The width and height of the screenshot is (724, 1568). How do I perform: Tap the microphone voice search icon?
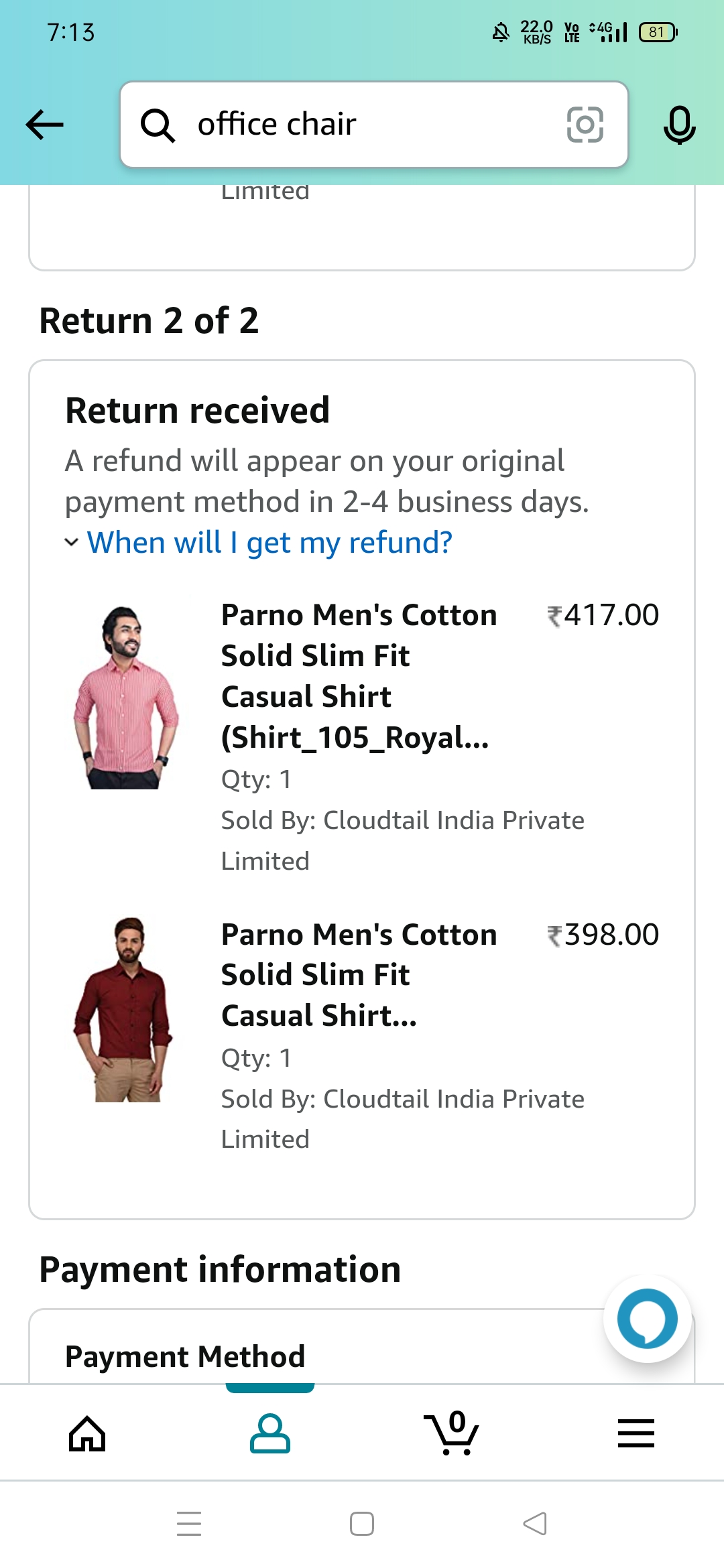click(x=679, y=125)
